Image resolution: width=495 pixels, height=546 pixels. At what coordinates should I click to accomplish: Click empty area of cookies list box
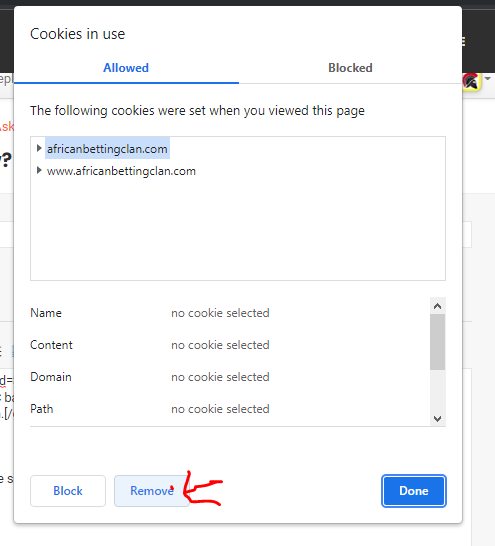coord(238,230)
